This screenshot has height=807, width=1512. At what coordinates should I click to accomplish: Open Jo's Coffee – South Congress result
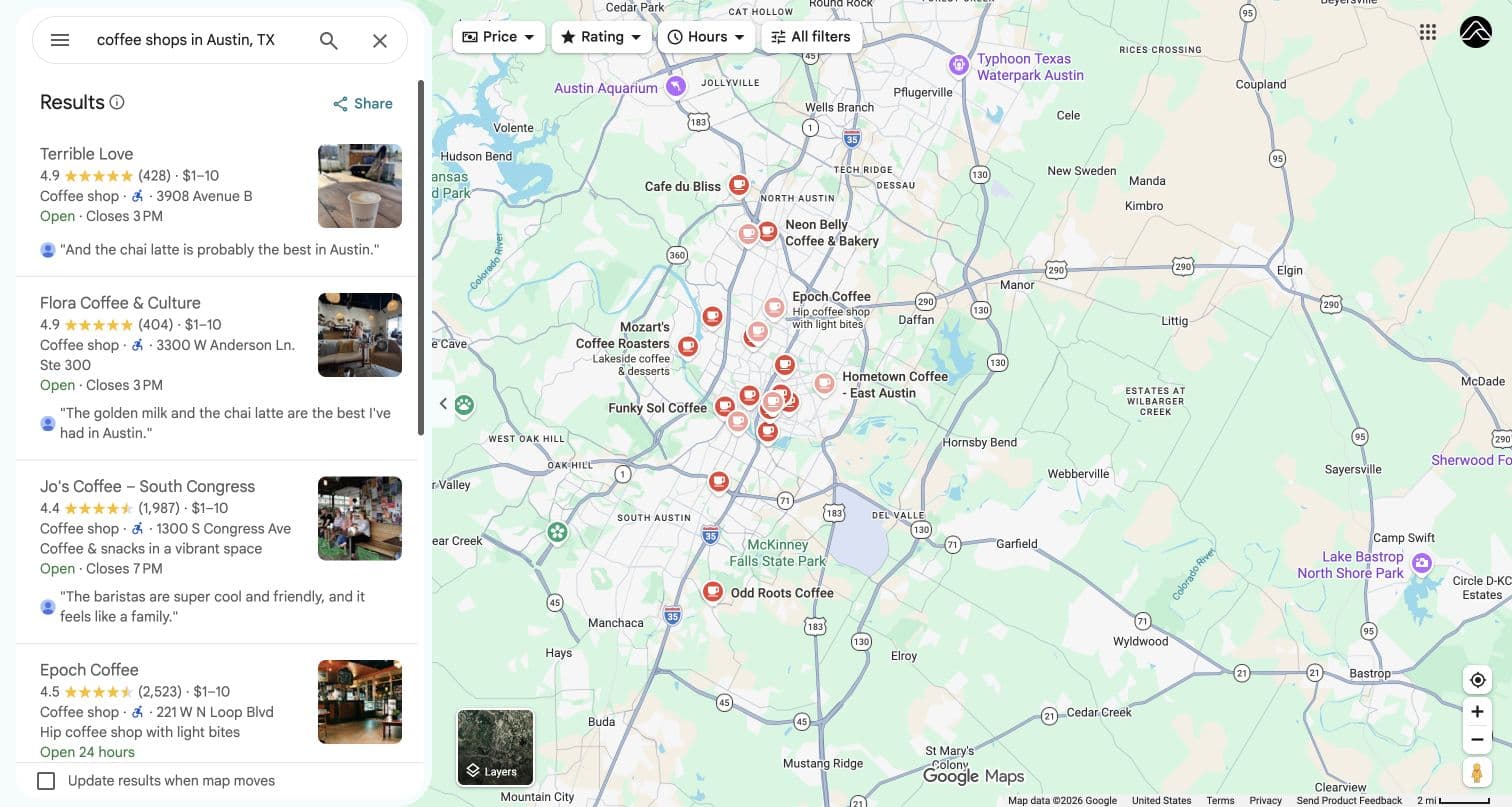coord(216,552)
